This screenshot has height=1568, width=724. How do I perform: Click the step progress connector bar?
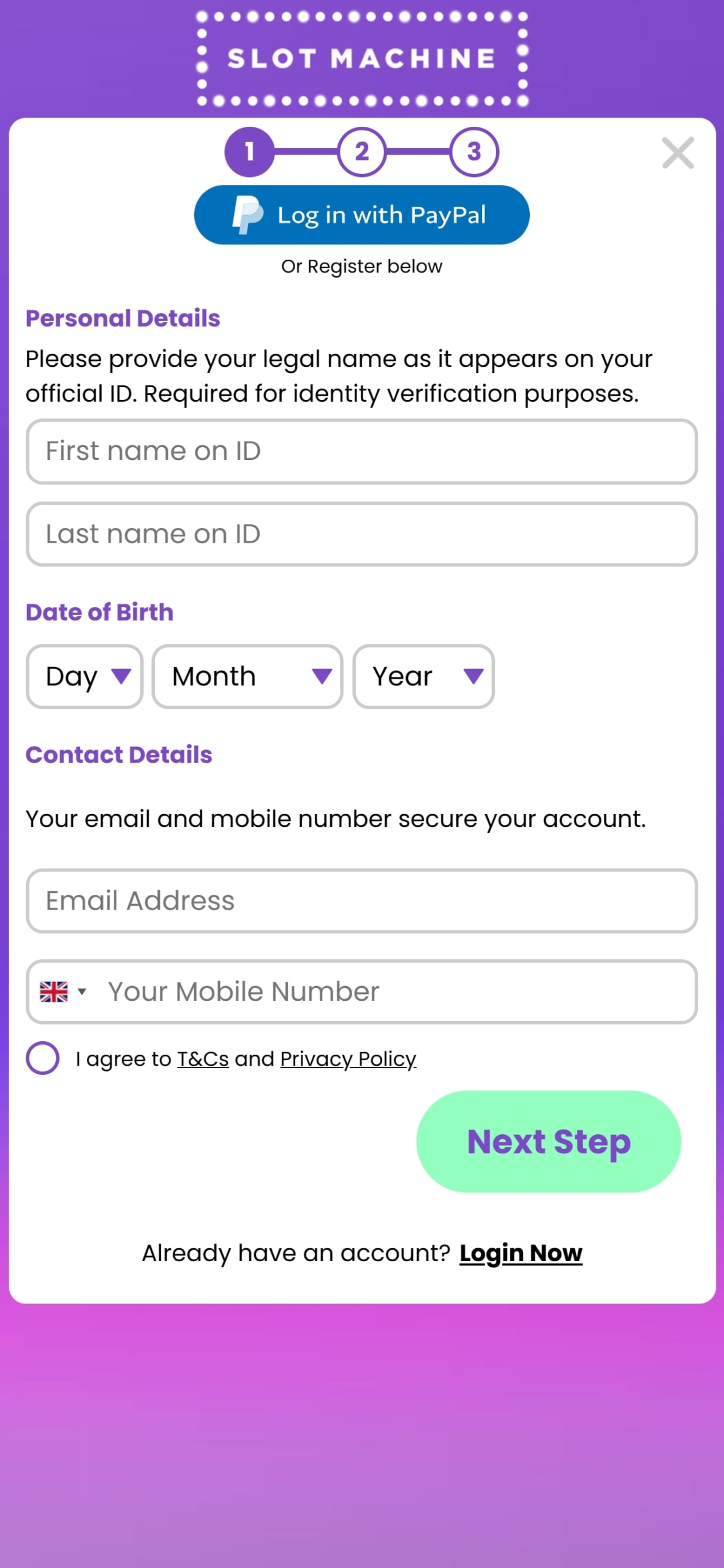tap(306, 153)
